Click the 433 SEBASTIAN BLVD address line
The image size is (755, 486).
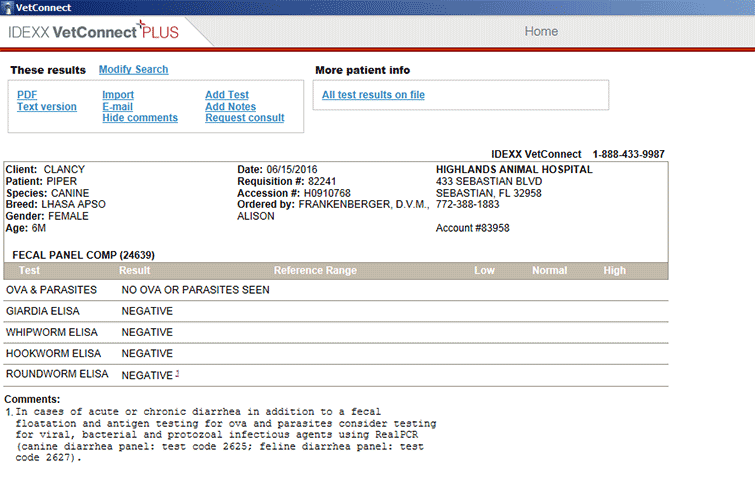[489, 182]
